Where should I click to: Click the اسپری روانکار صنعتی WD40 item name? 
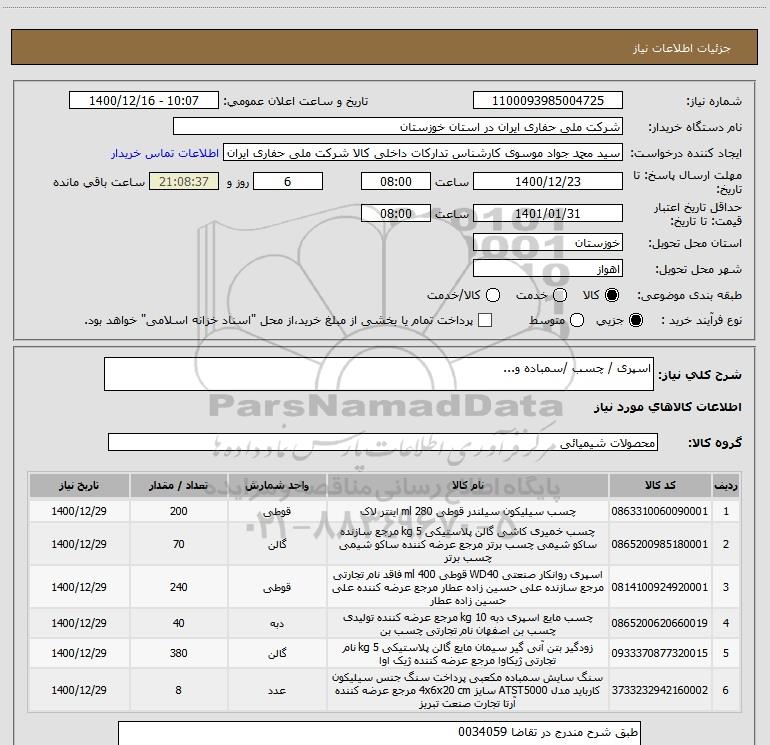tap(468, 587)
